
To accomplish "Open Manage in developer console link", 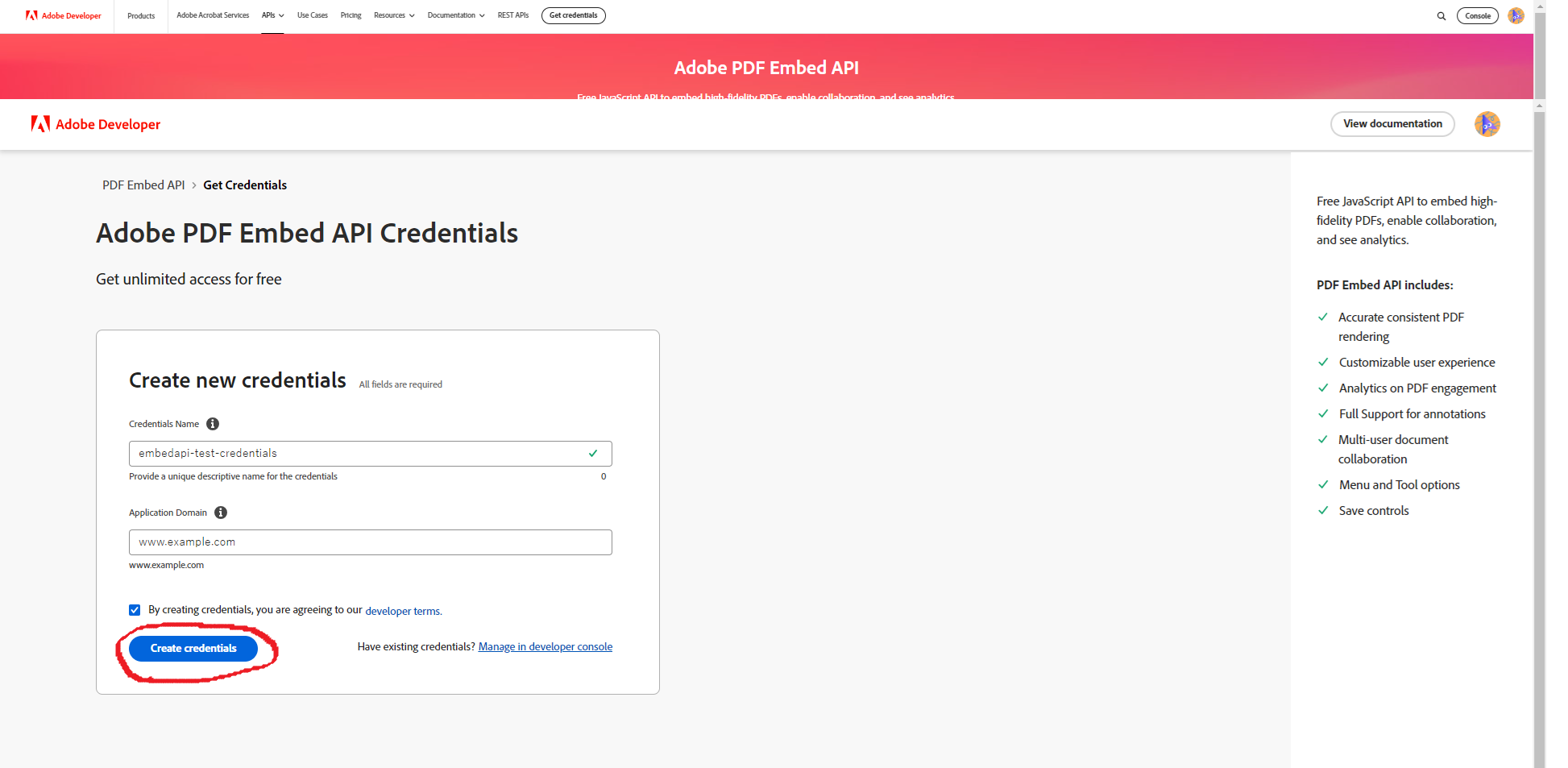I will 545,646.
